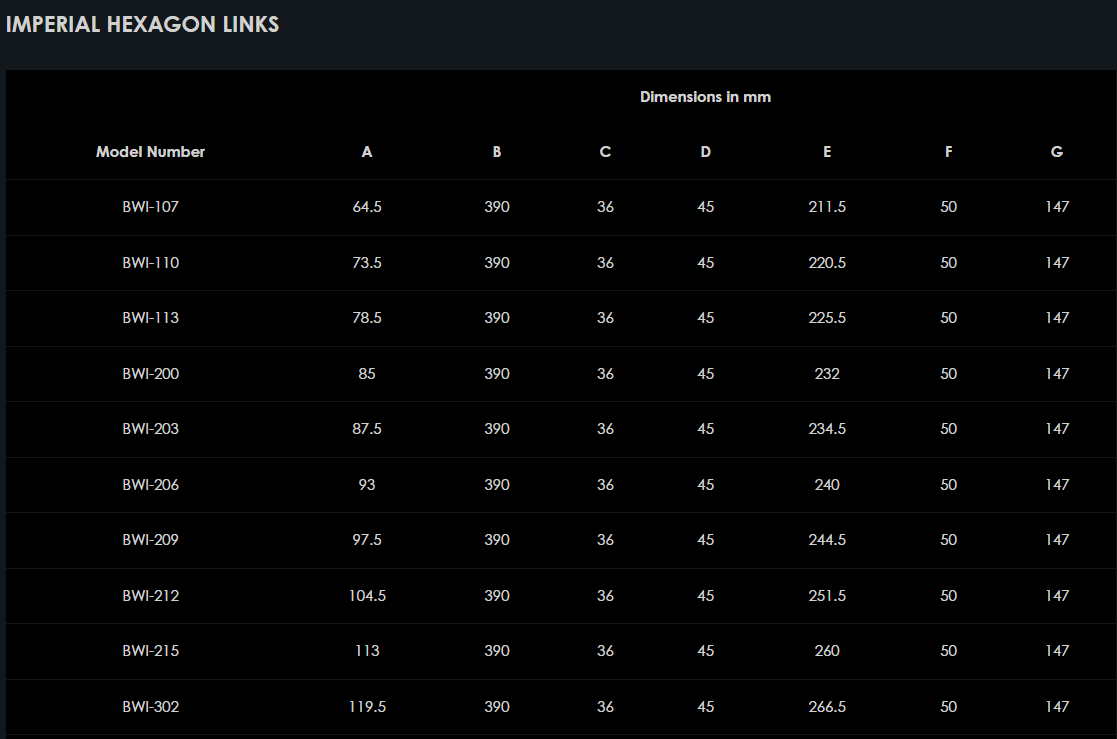Viewport: 1117px width, 739px height.
Task: Select the 220.5 value in BWI-110 row
Action: point(827,263)
